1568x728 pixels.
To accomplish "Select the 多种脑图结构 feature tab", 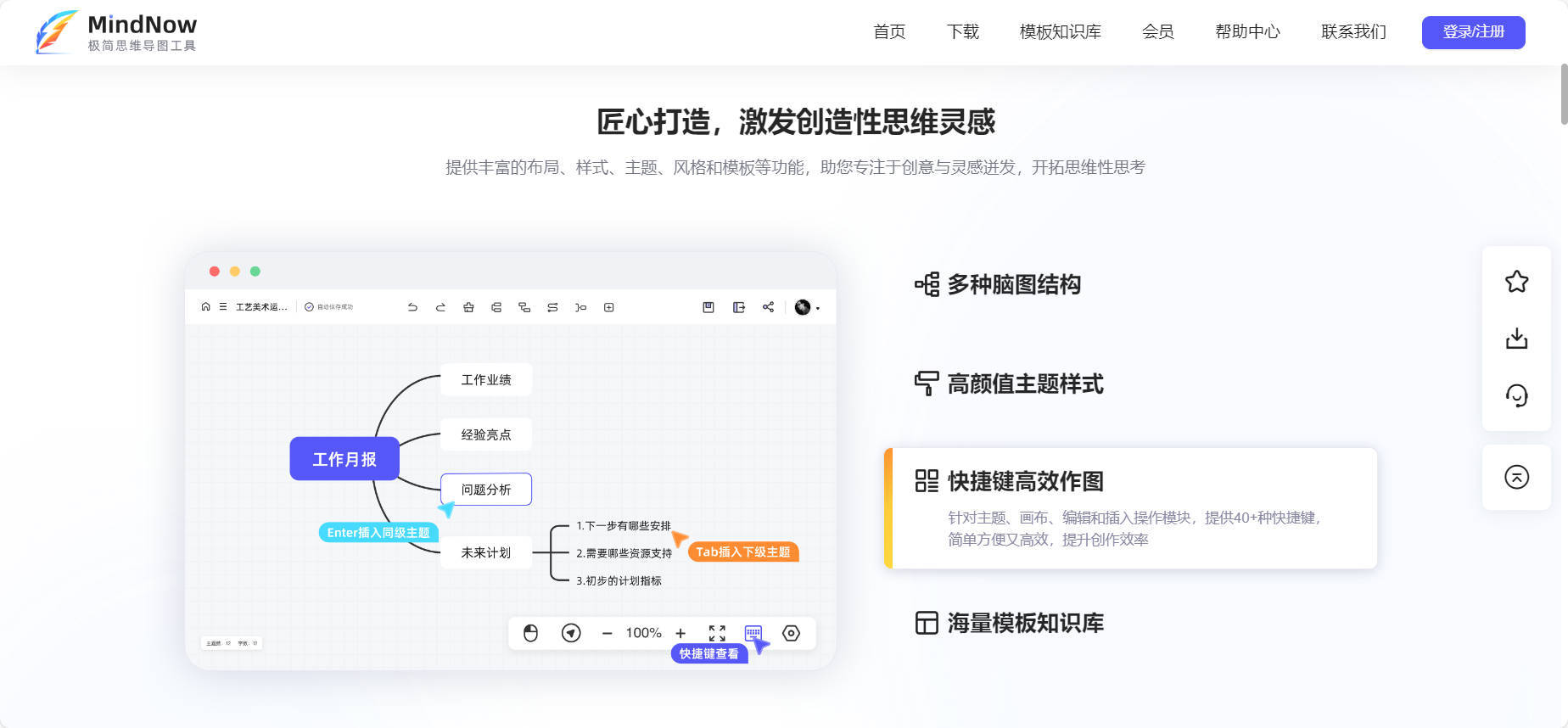I will [x=998, y=284].
